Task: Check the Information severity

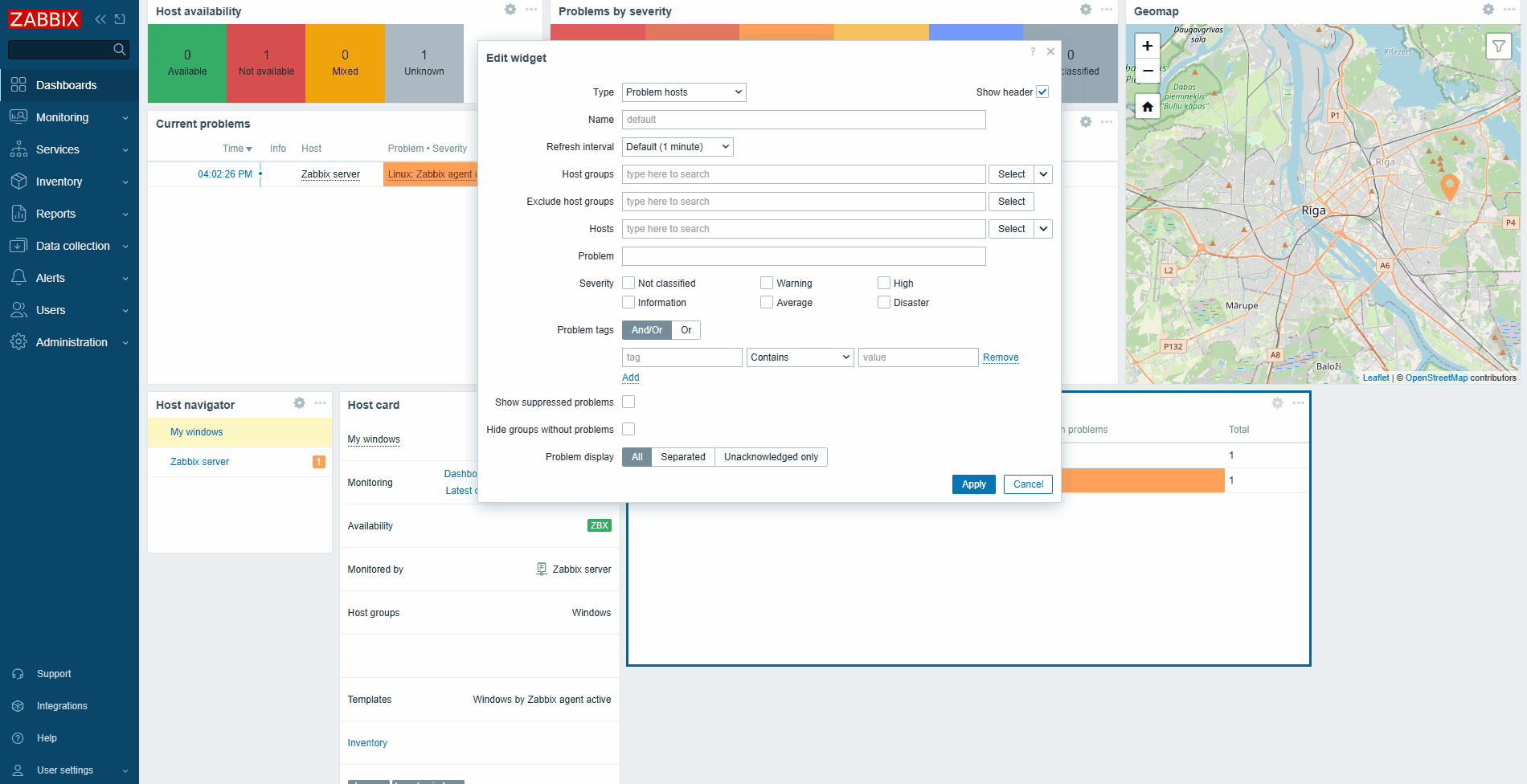Action: coord(628,302)
